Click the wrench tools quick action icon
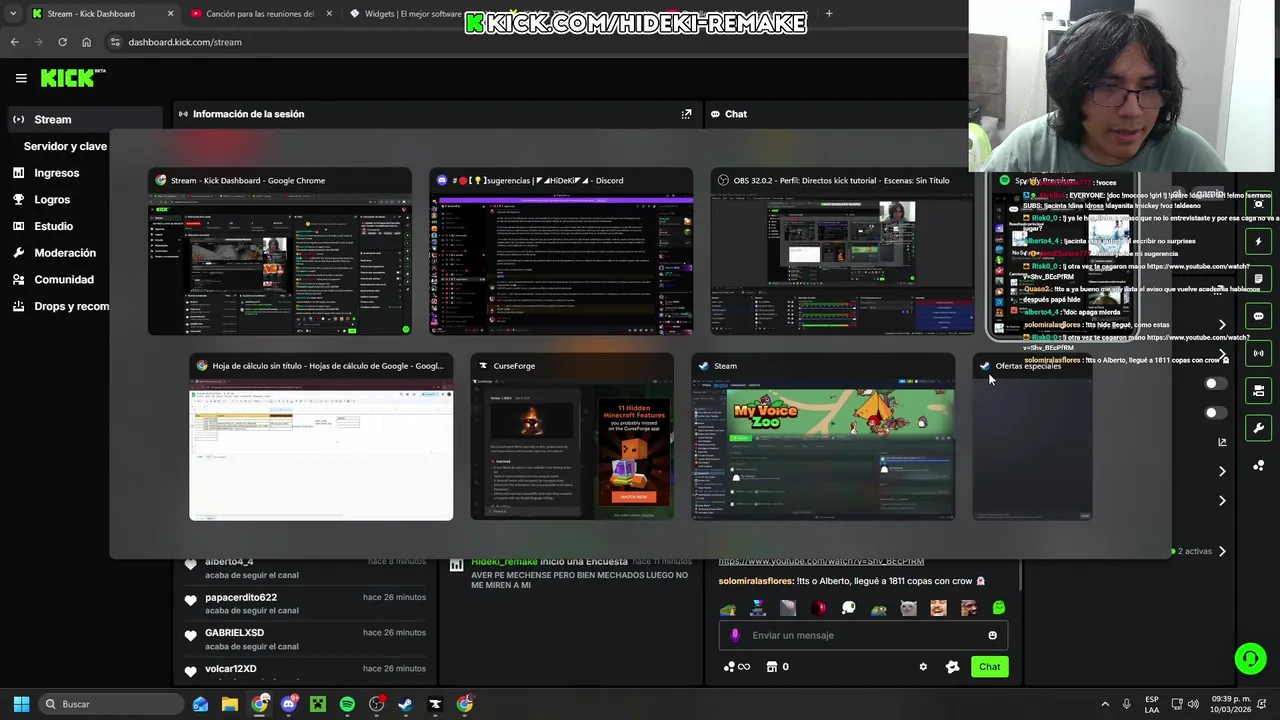 click(x=1258, y=428)
